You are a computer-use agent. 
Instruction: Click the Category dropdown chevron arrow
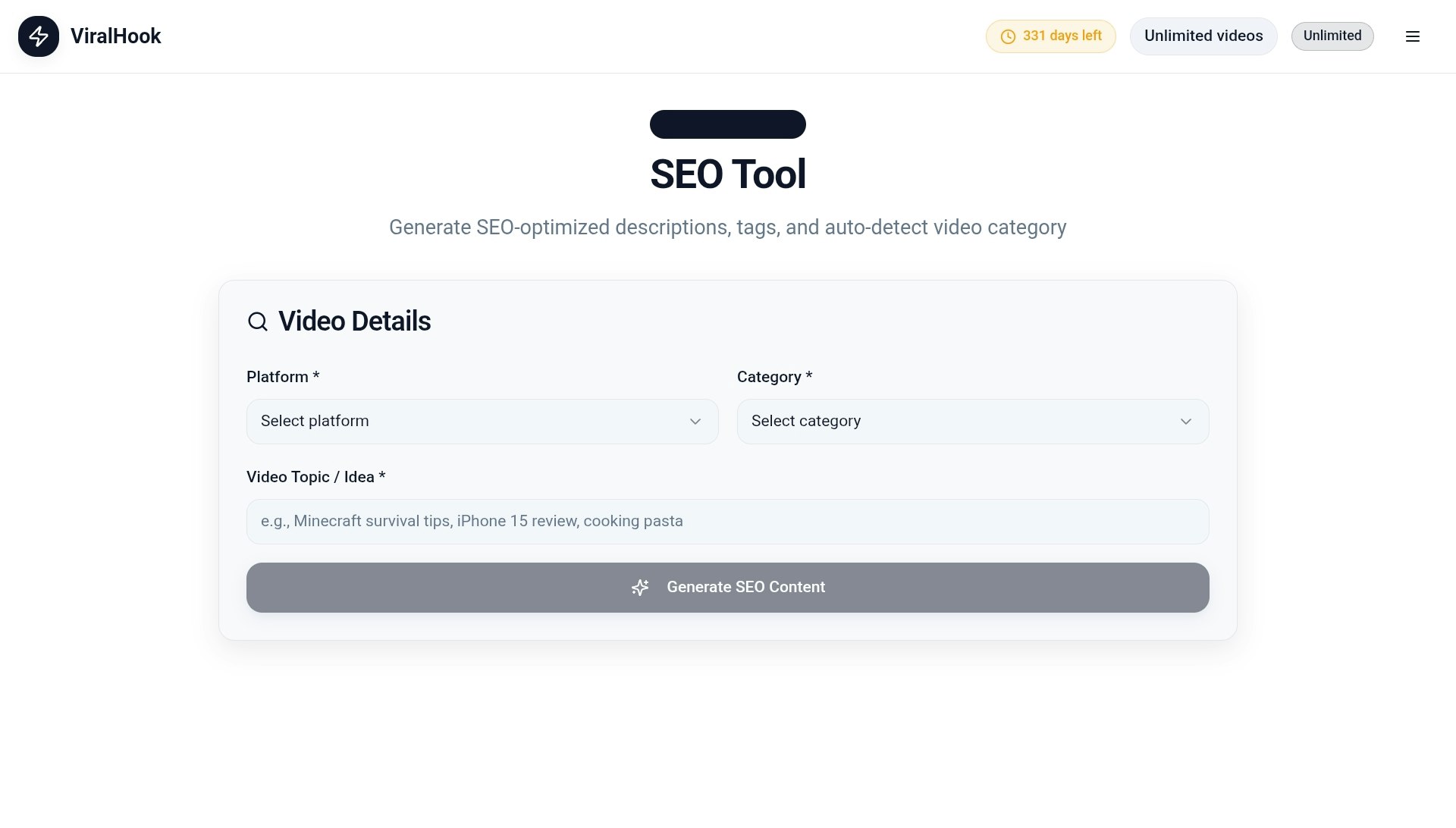click(1185, 422)
